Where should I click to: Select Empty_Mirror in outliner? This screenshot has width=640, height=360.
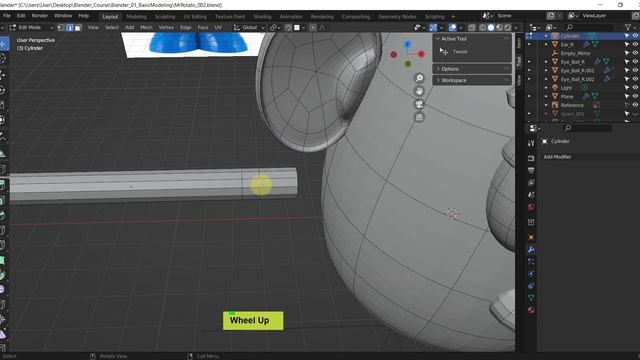click(x=575, y=53)
